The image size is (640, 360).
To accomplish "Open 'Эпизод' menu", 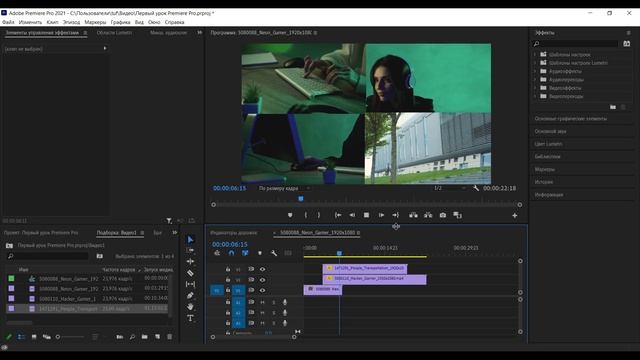I will pos(71,22).
